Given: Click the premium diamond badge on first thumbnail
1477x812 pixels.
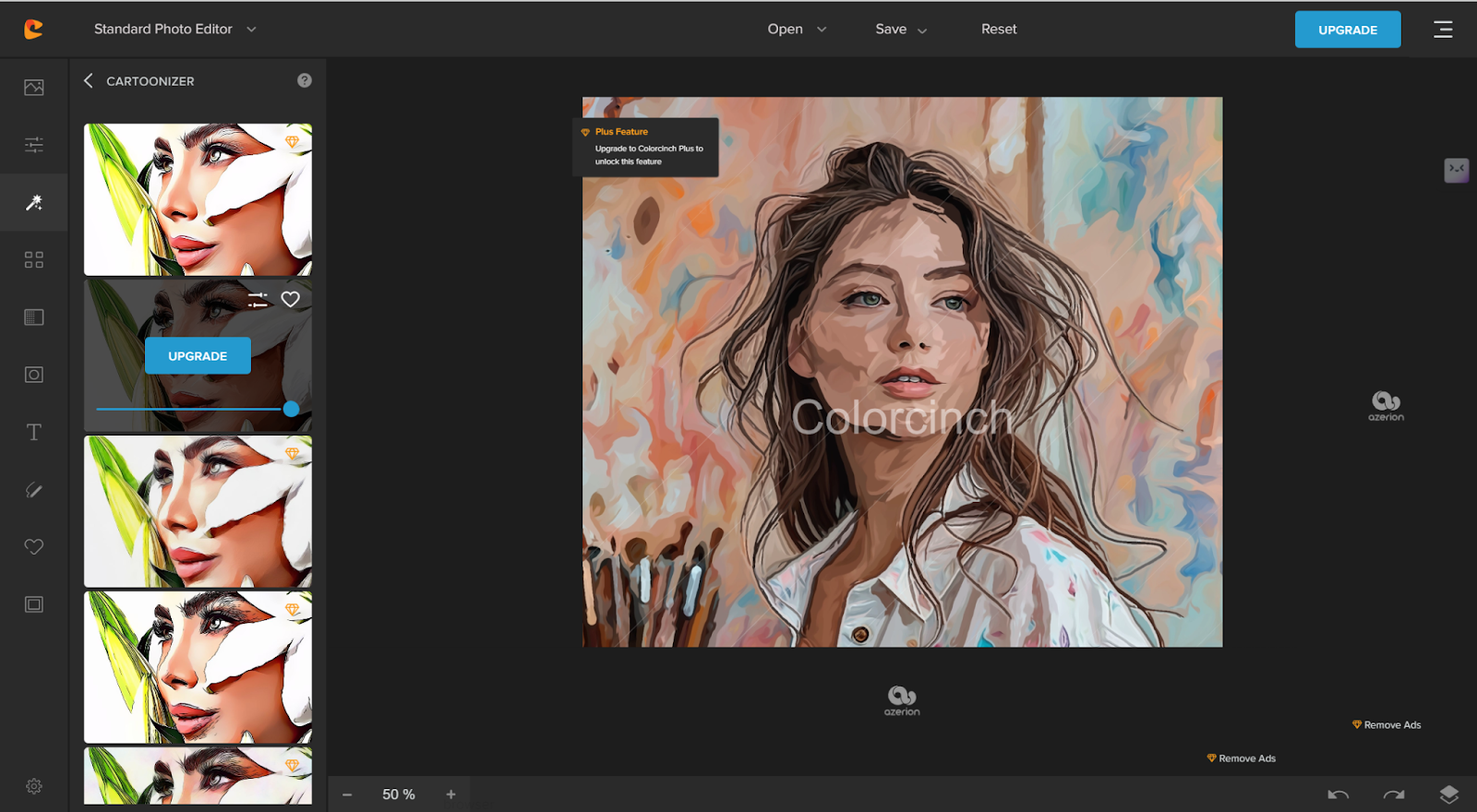Looking at the screenshot, I should [292, 142].
